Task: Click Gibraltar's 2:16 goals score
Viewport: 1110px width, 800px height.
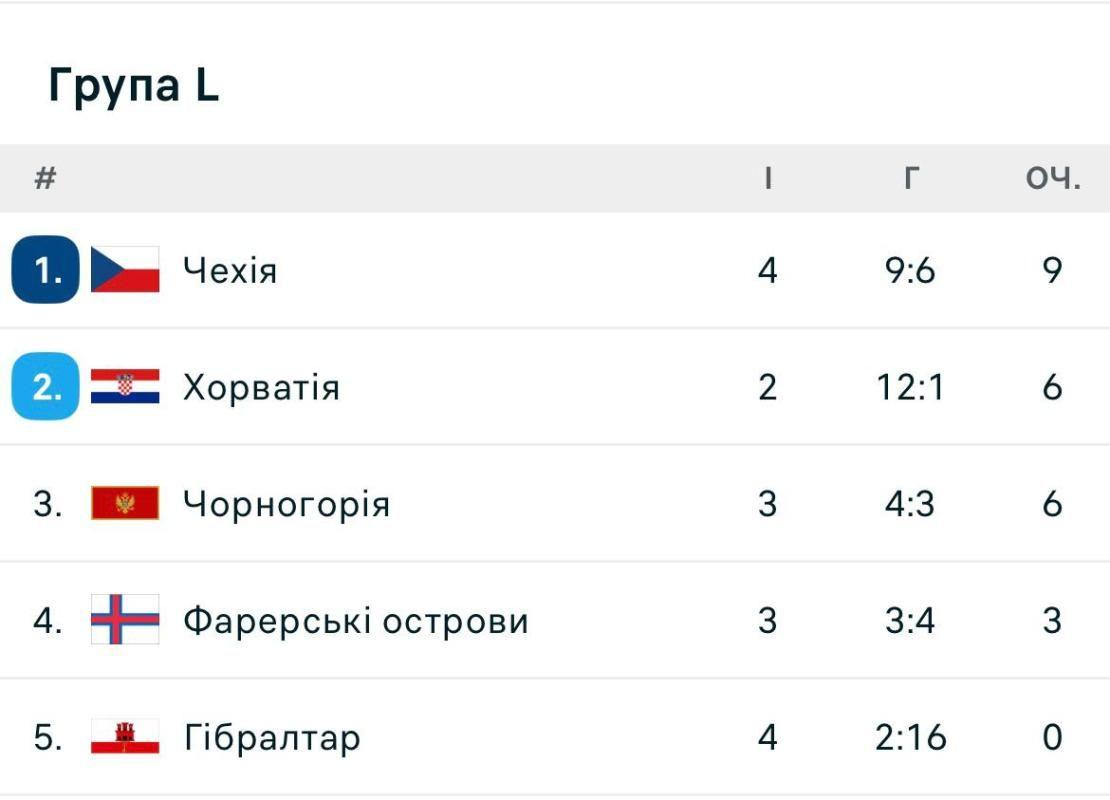Action: pos(910,738)
